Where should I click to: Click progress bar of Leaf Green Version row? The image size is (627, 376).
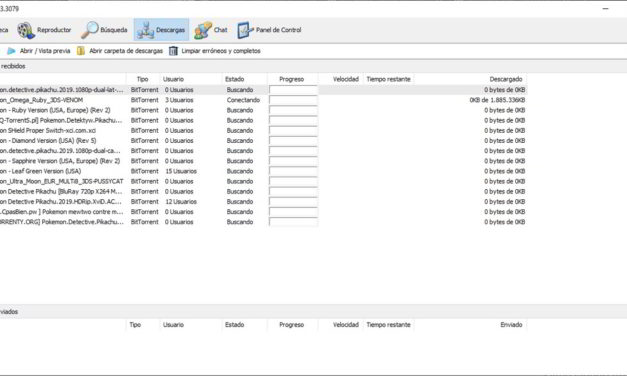(293, 171)
